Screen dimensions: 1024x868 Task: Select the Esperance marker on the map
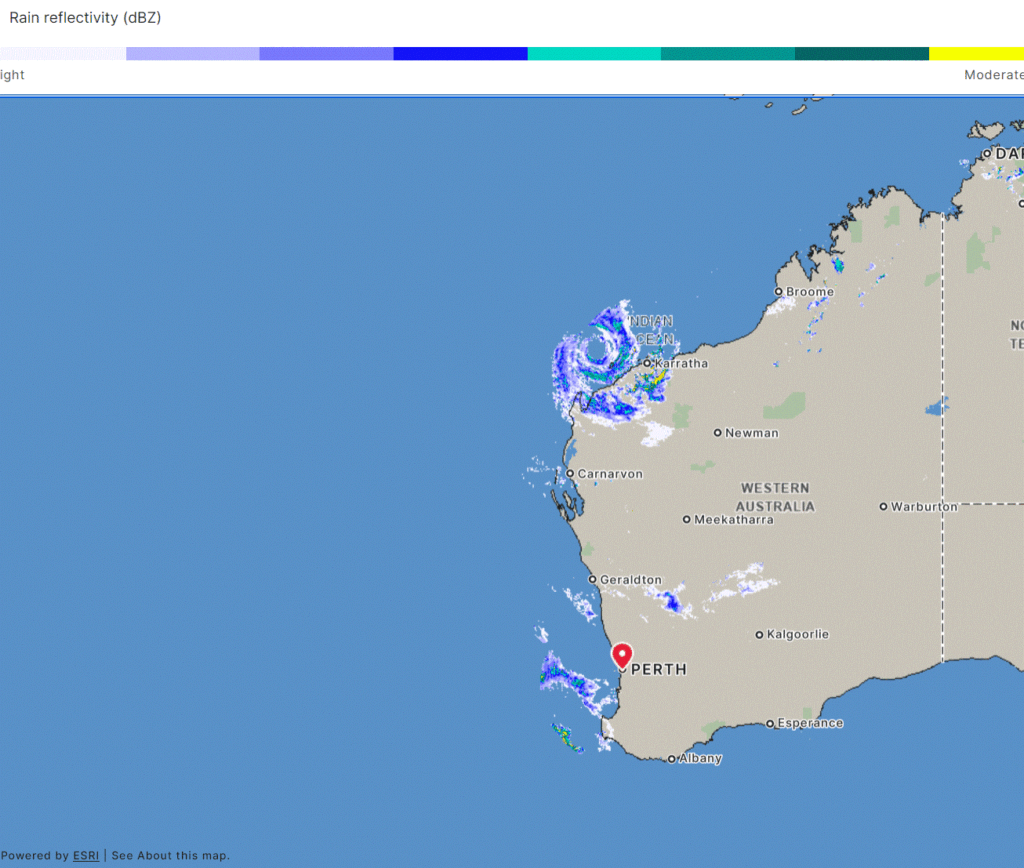770,723
